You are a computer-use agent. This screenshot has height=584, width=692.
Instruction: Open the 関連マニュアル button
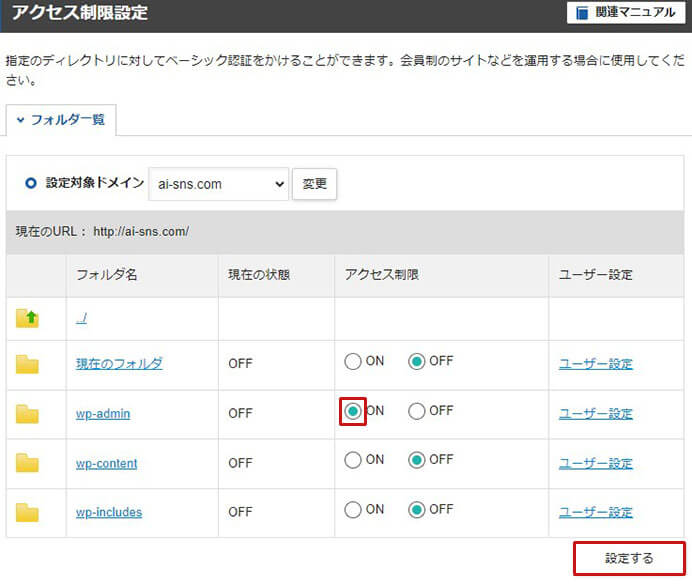pos(626,12)
